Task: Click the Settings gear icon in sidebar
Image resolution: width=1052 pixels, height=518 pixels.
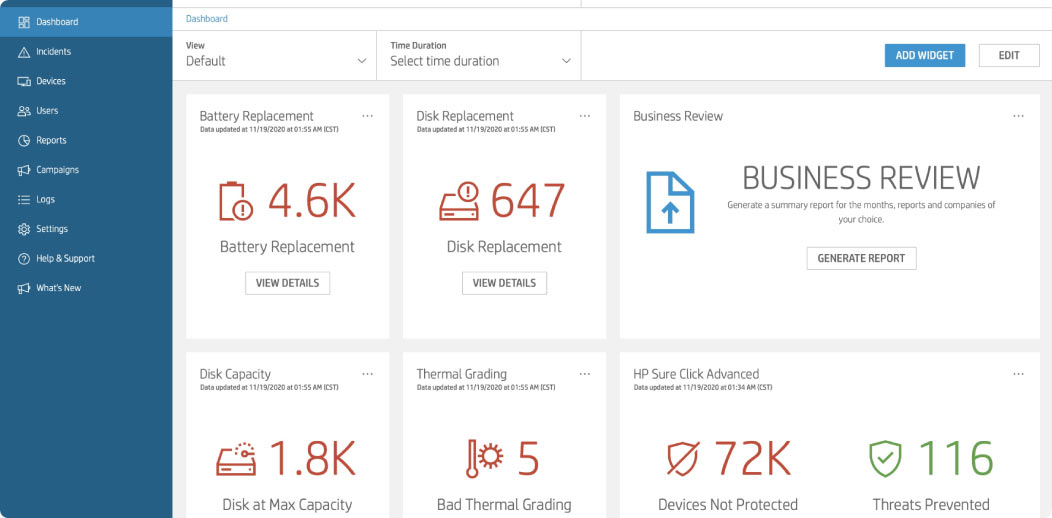Action: click(x=24, y=229)
